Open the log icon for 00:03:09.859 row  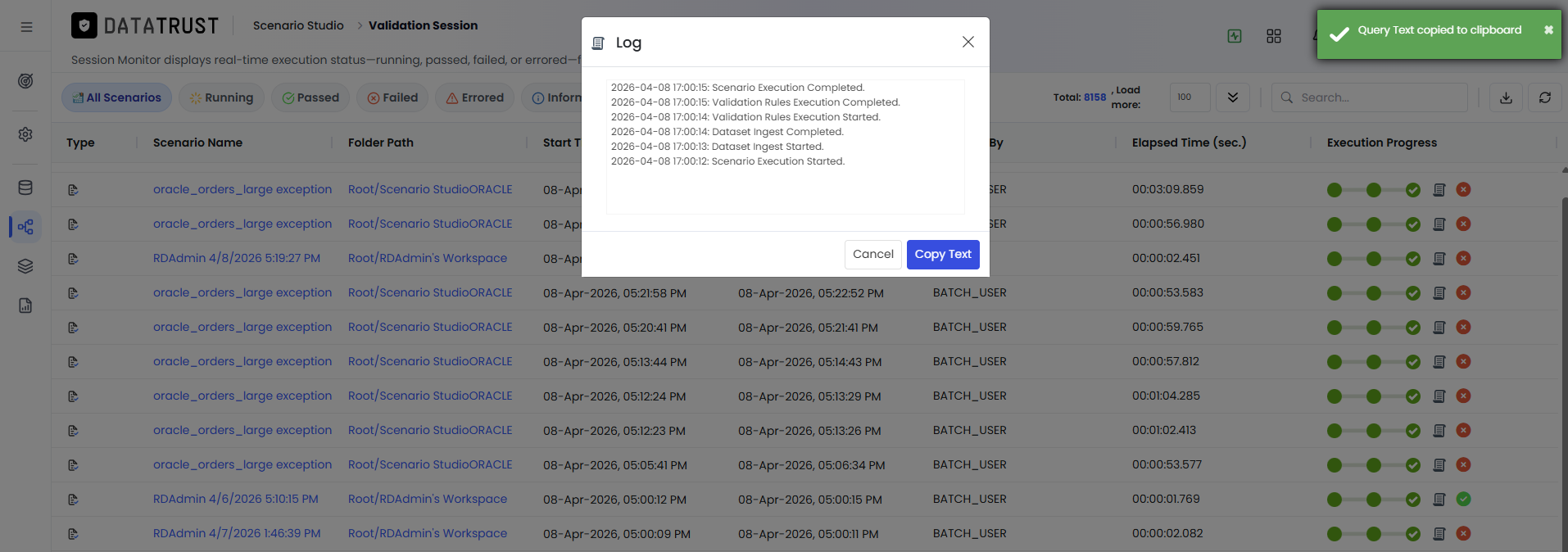(x=1439, y=190)
